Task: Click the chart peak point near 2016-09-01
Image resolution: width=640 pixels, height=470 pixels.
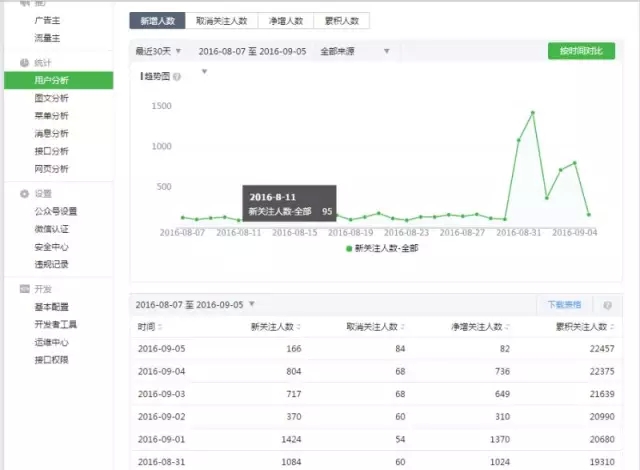Action: pyautogui.click(x=532, y=112)
